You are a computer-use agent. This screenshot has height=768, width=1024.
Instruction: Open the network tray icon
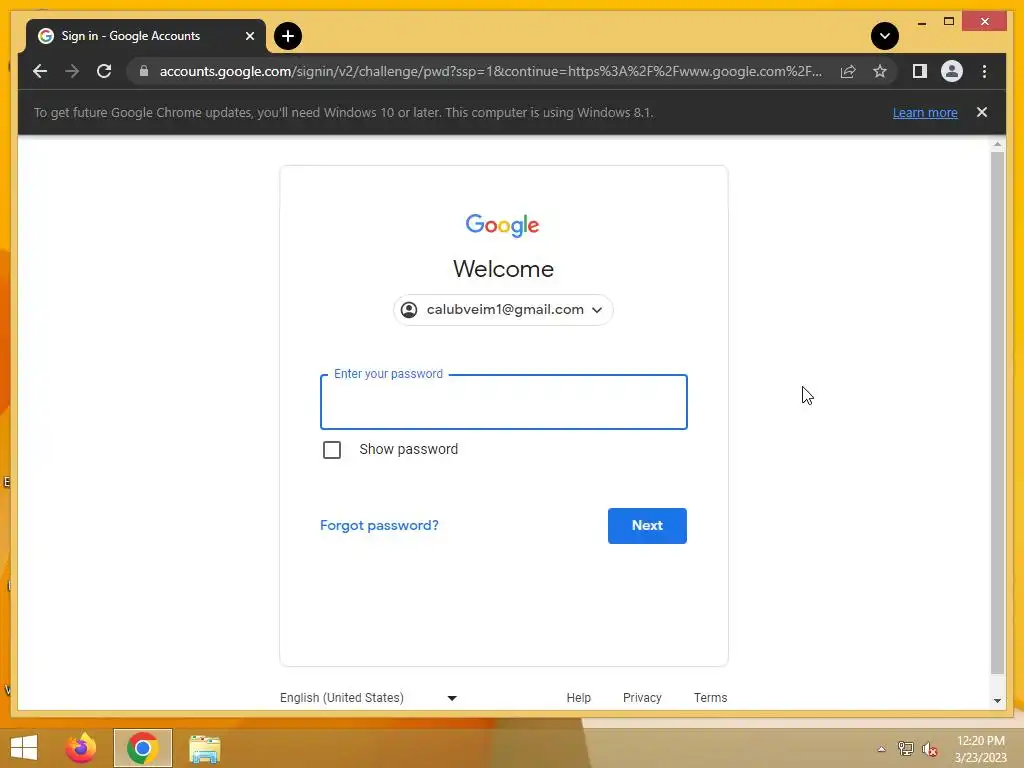905,749
